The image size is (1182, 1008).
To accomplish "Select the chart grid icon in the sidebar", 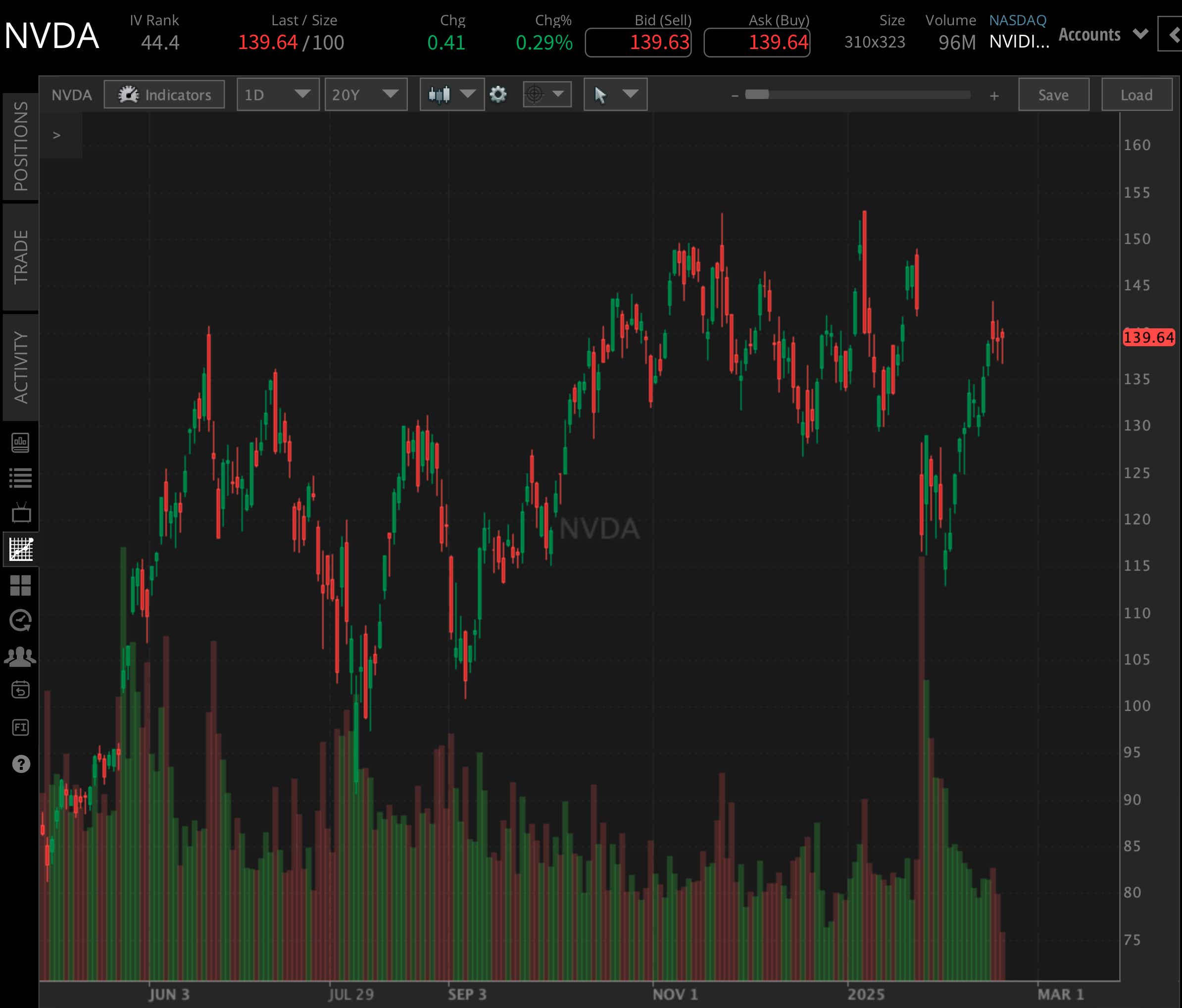I will click(x=21, y=550).
